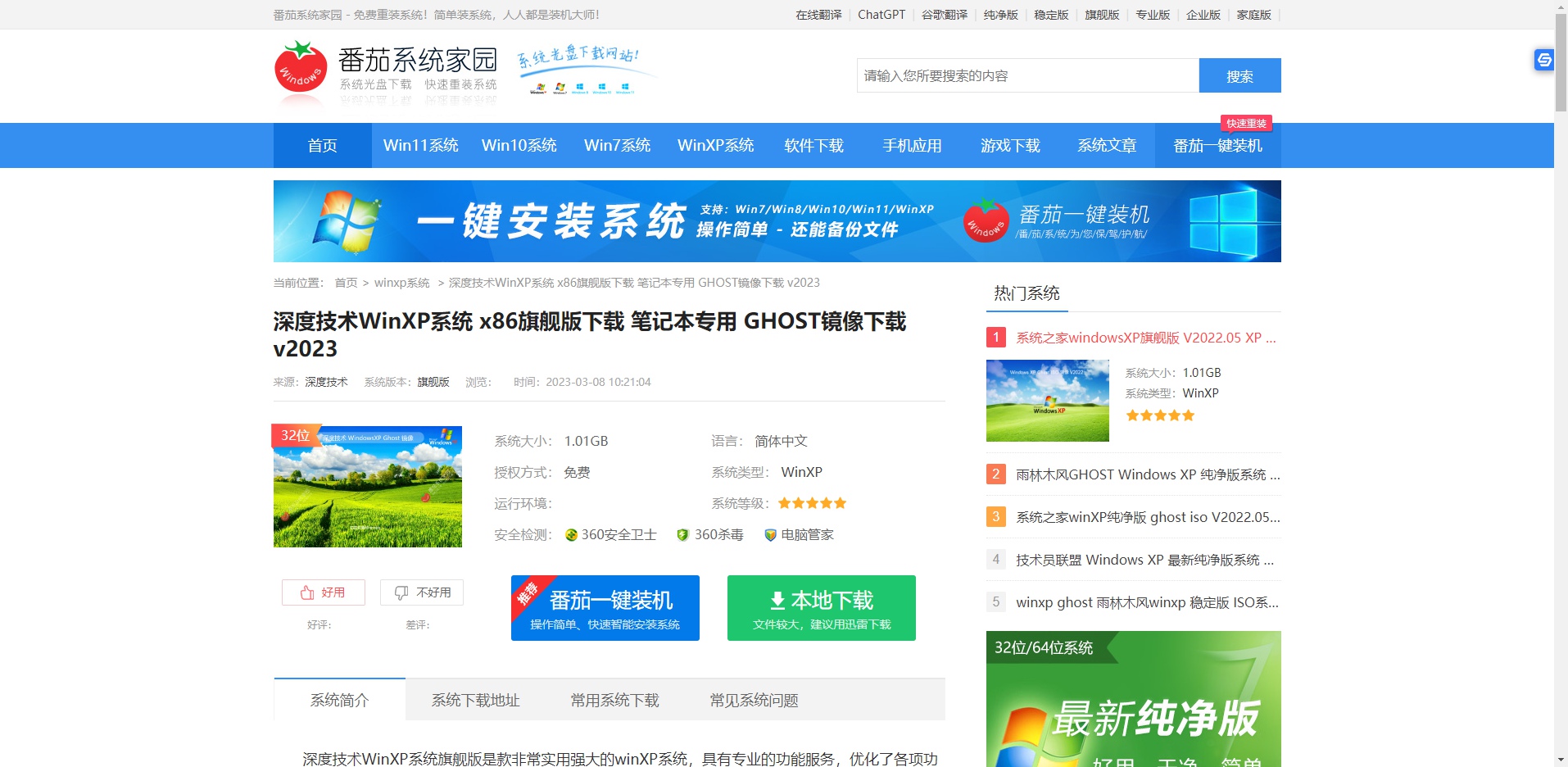Click the scrollbar up arrow
Viewport: 1568px width, 767px height.
pos(1561,7)
